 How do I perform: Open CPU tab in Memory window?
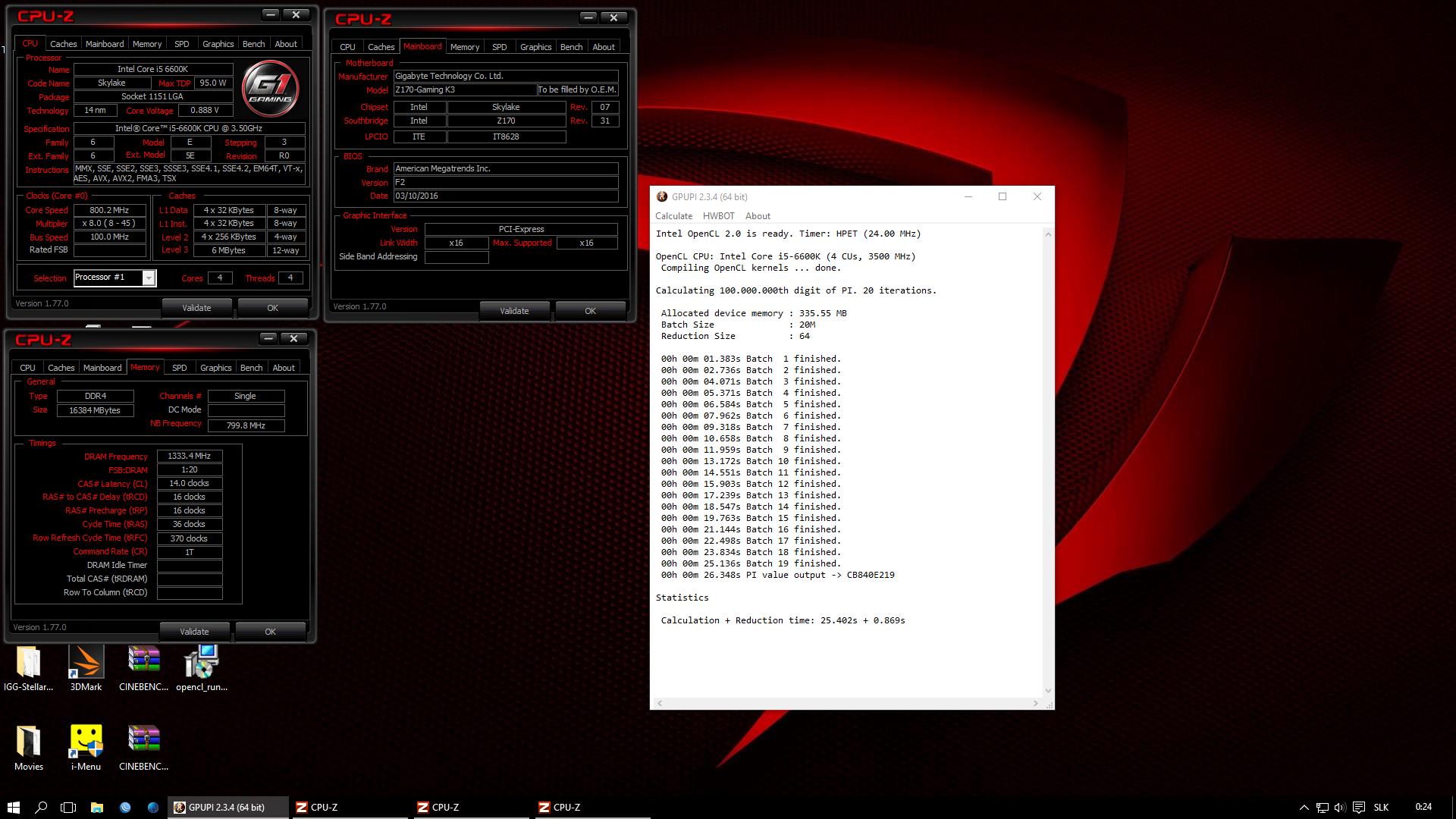tap(28, 368)
